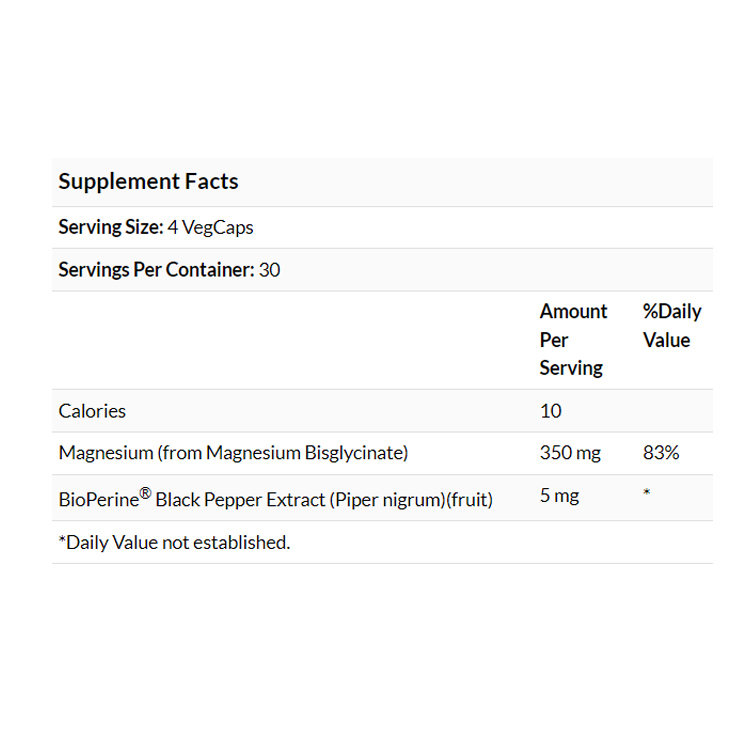750x750 pixels.
Task: Click the 350 mg magnesium amount
Action: click(x=570, y=453)
